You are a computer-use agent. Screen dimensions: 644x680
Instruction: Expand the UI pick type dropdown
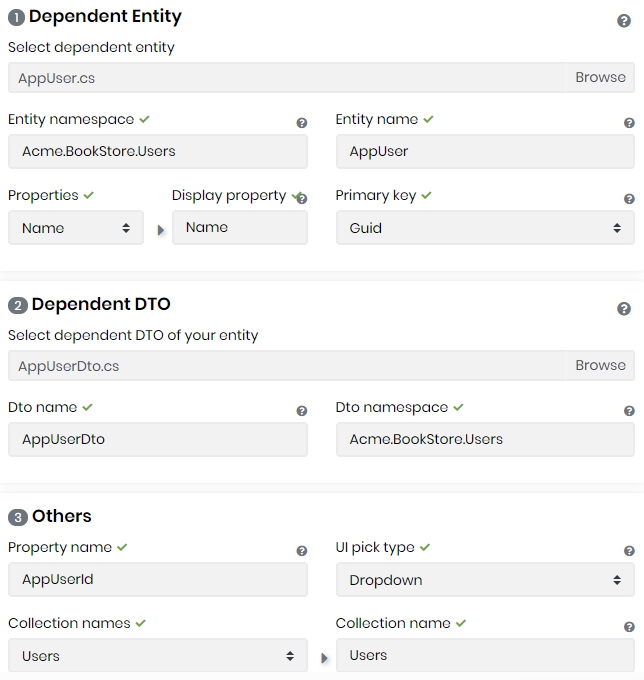click(x=485, y=580)
